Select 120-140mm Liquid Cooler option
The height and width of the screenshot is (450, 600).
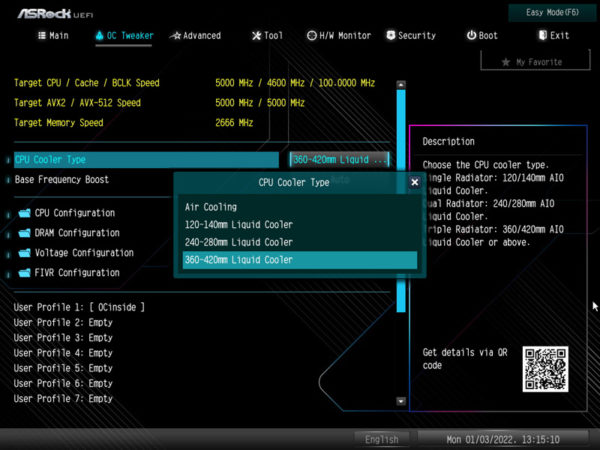point(238,224)
